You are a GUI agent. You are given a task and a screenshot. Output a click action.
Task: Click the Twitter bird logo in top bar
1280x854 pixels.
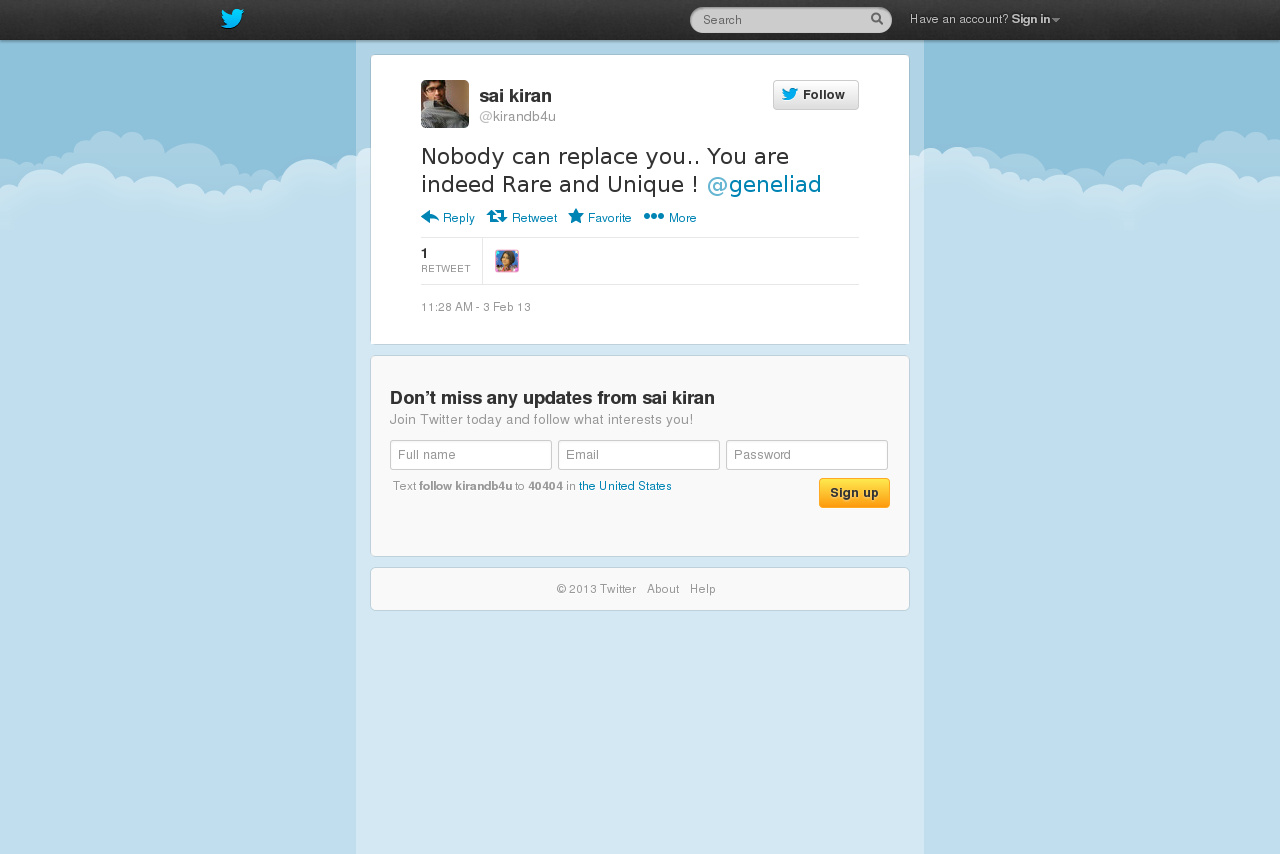coord(232,19)
